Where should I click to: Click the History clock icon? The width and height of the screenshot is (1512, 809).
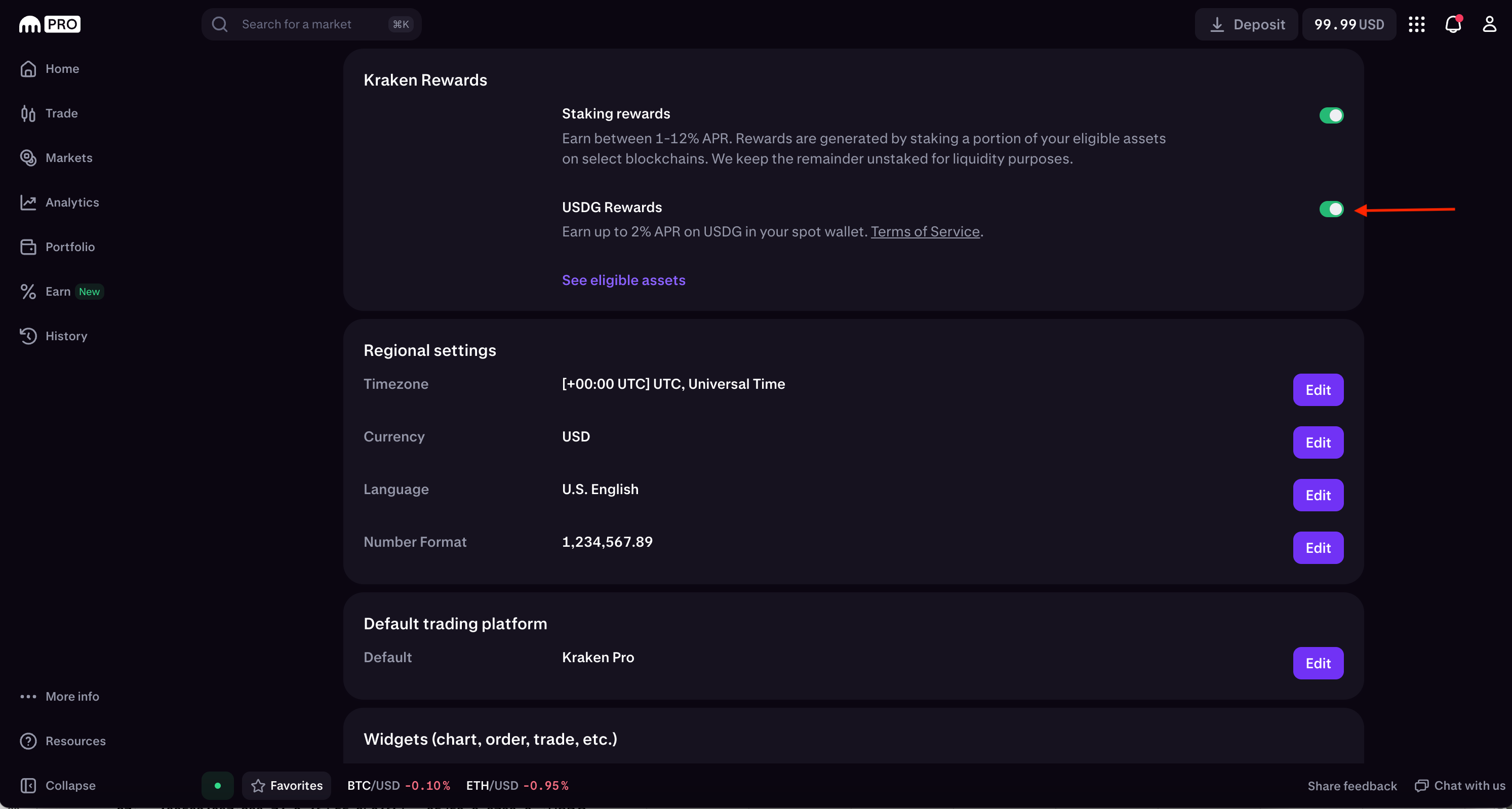pos(28,336)
